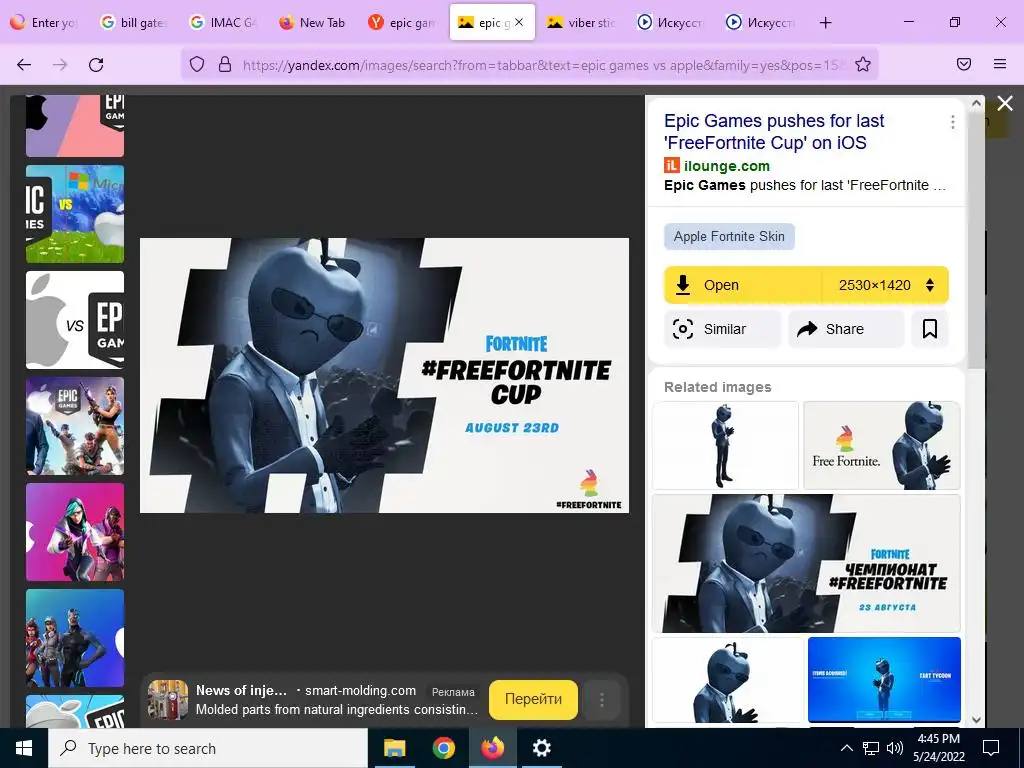Open the Windows Start menu
This screenshot has height=768, width=1024.
pos(24,748)
